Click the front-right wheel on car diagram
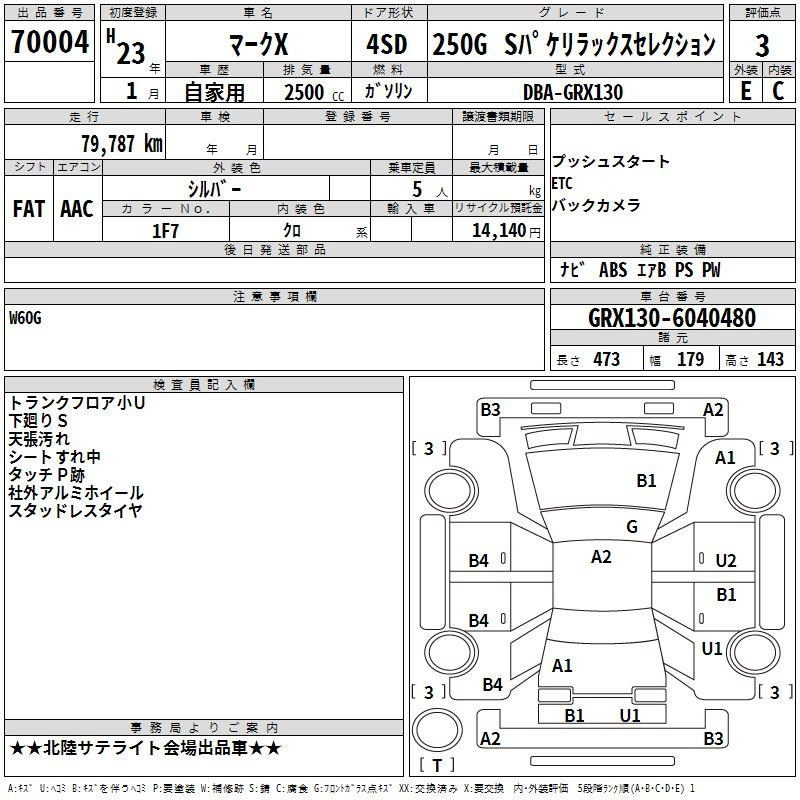This screenshot has width=800, height=800. click(x=753, y=491)
